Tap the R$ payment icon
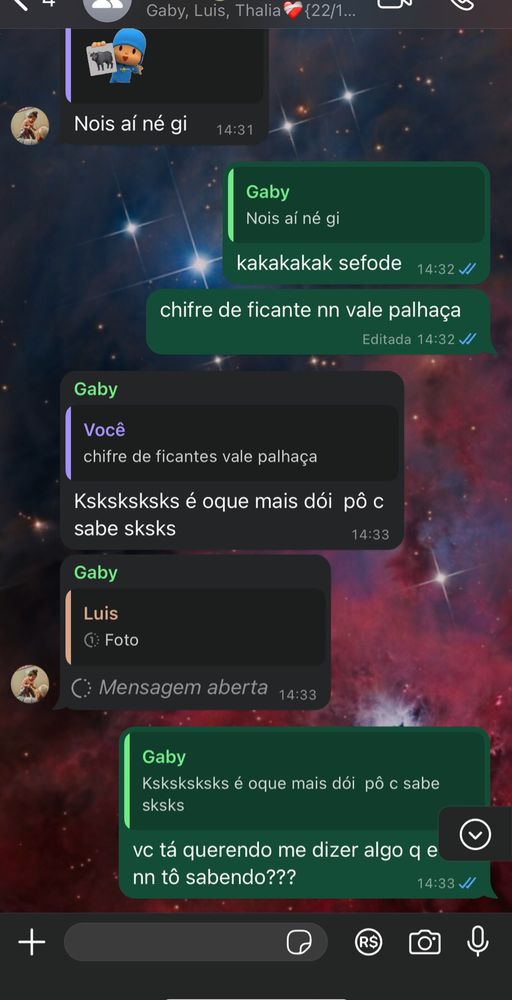Image resolution: width=512 pixels, height=1000 pixels. click(368, 942)
